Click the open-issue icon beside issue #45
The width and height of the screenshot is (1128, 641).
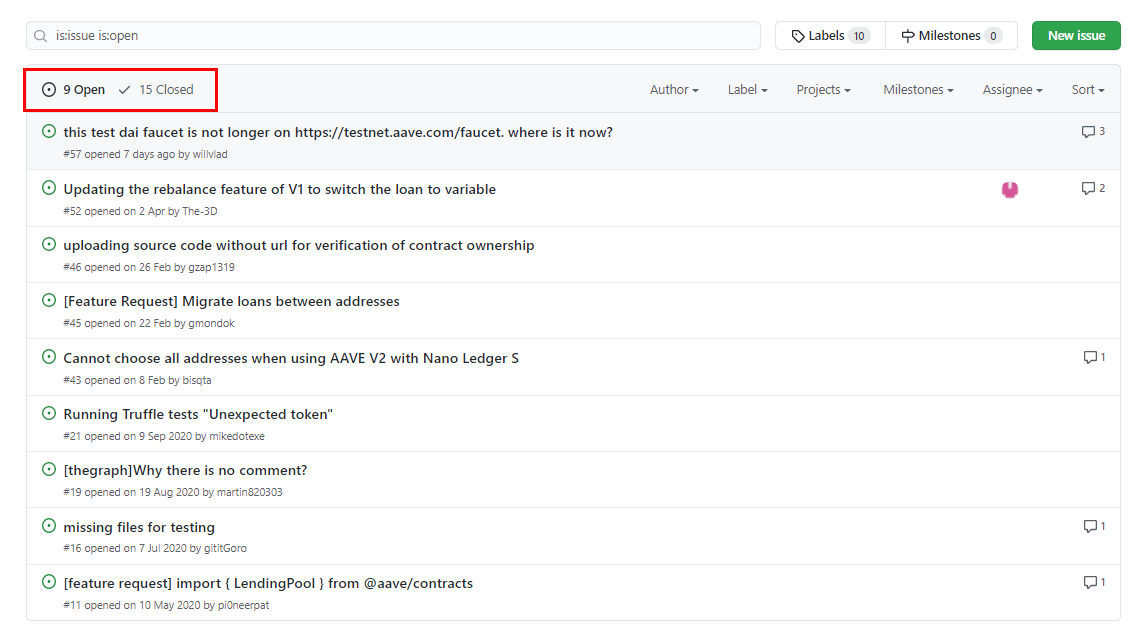click(x=49, y=300)
